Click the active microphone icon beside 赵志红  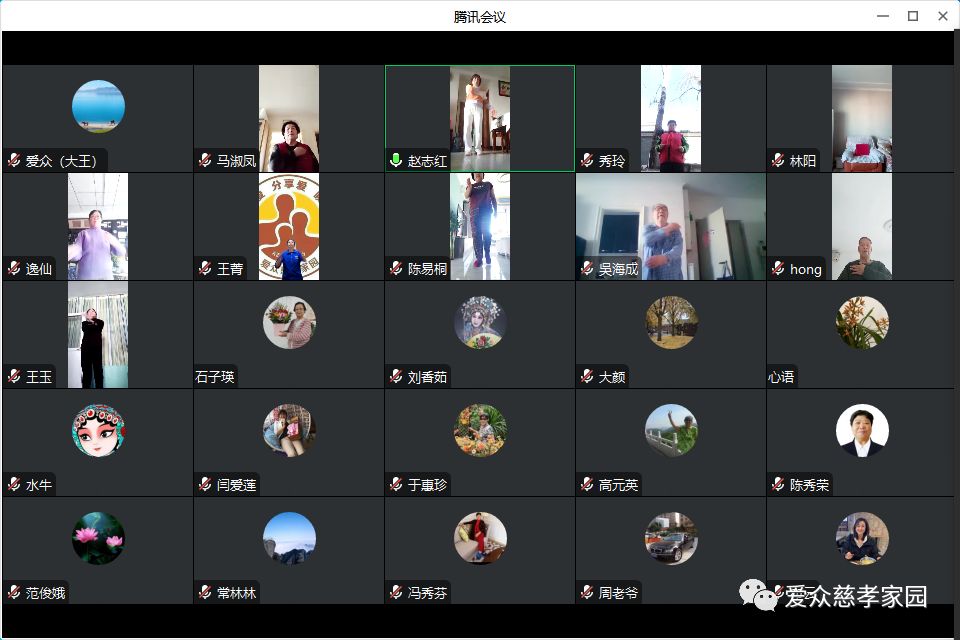397,161
